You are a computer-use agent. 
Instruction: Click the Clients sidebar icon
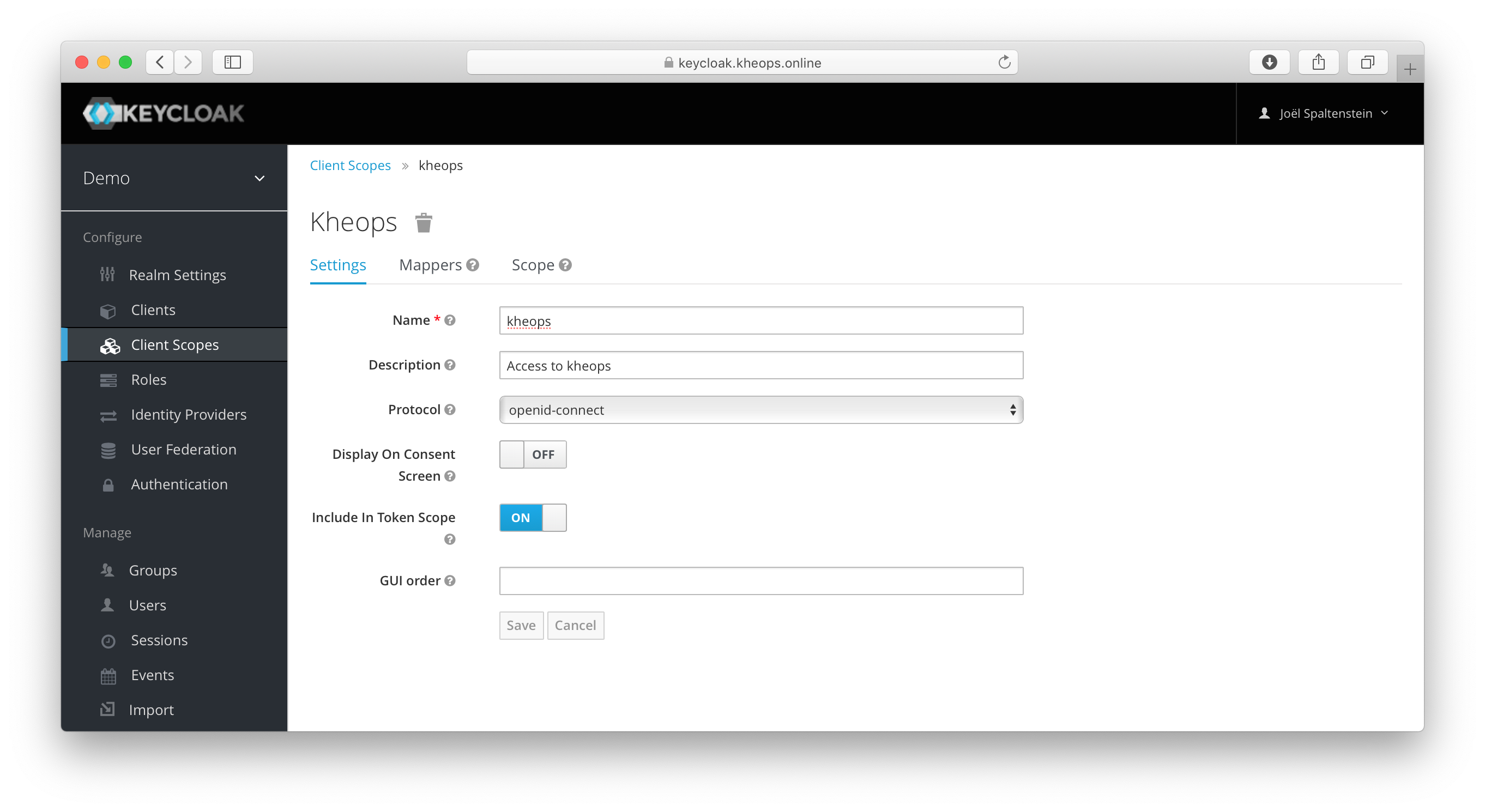coord(110,309)
